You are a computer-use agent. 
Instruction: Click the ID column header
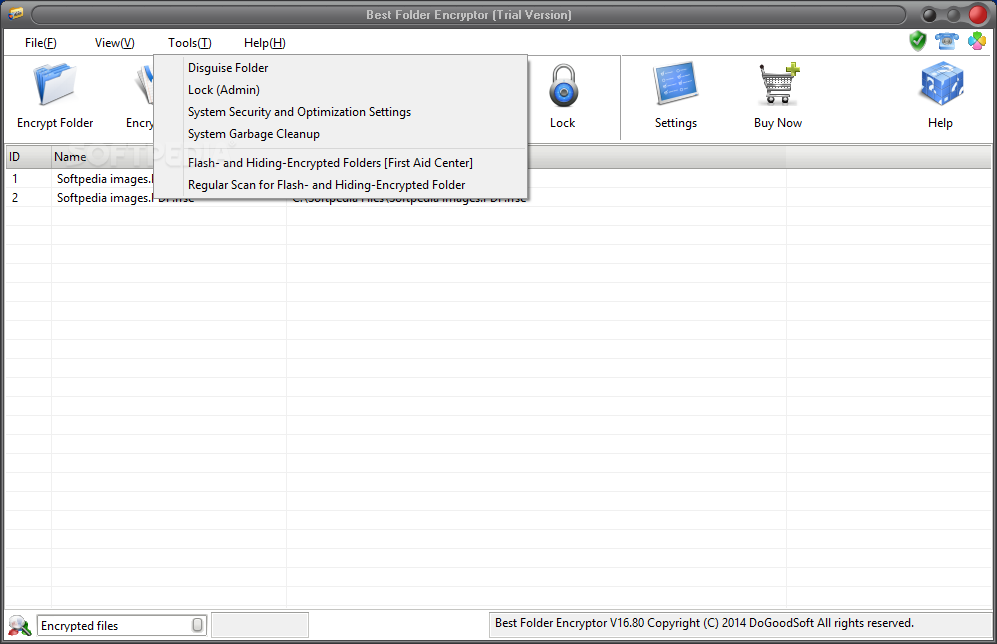pos(28,157)
